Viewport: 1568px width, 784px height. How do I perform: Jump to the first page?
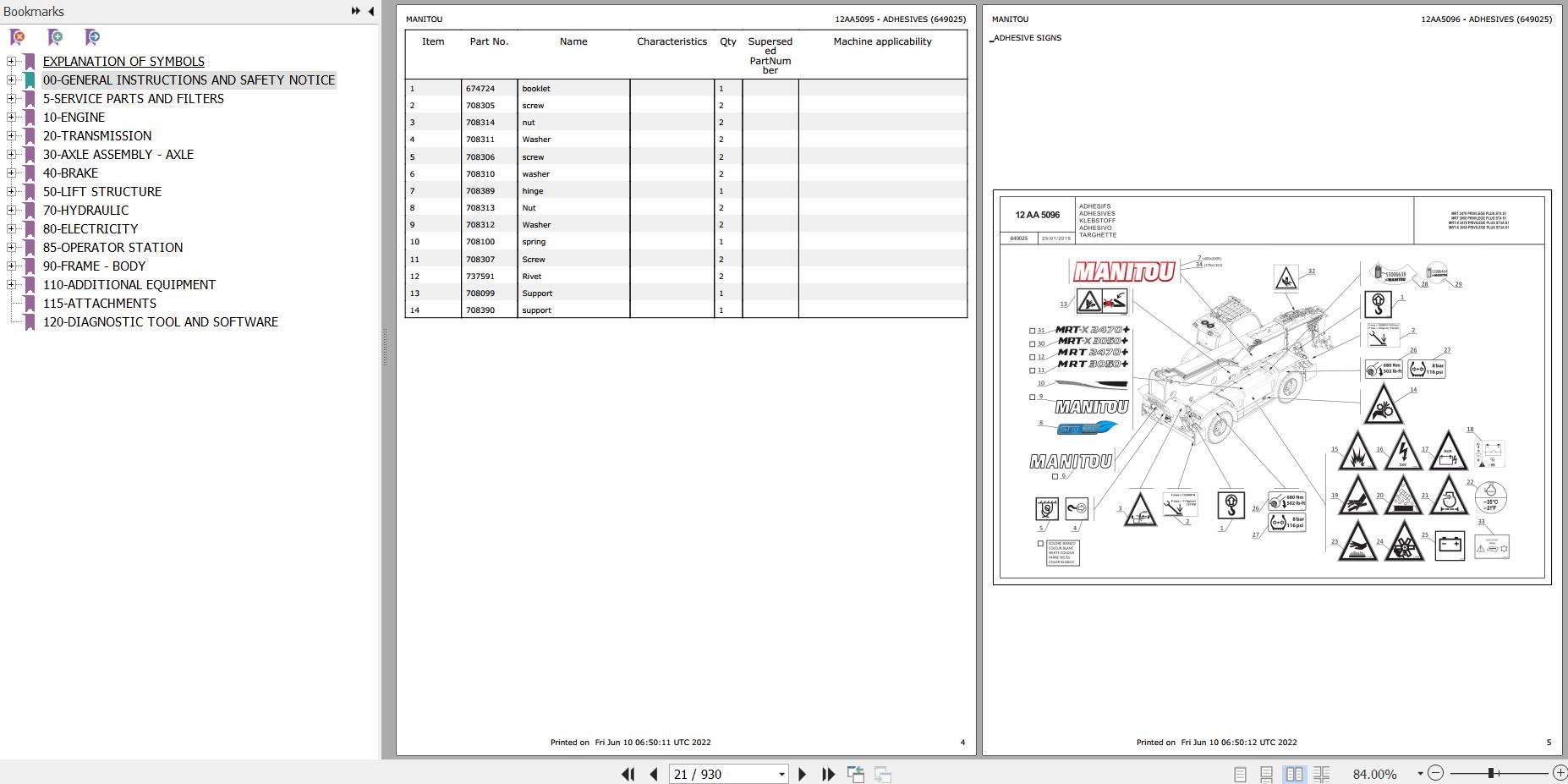[x=628, y=774]
